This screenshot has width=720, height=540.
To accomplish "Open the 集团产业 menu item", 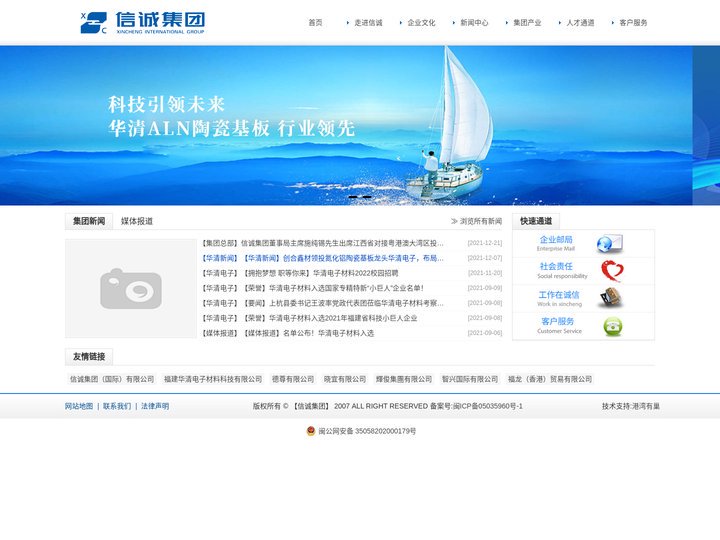I will (527, 22).
